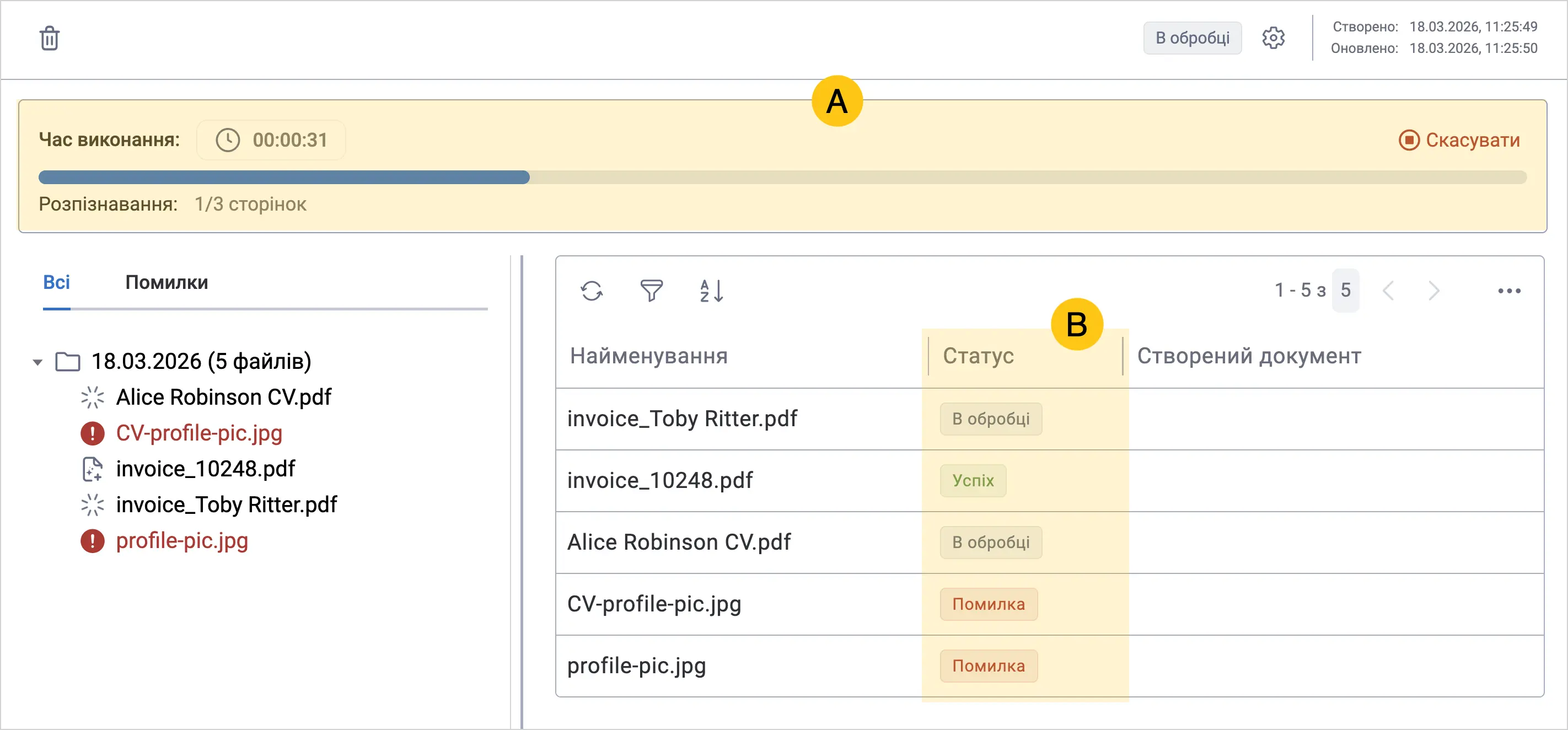Click the recognition progress bar

click(x=782, y=177)
